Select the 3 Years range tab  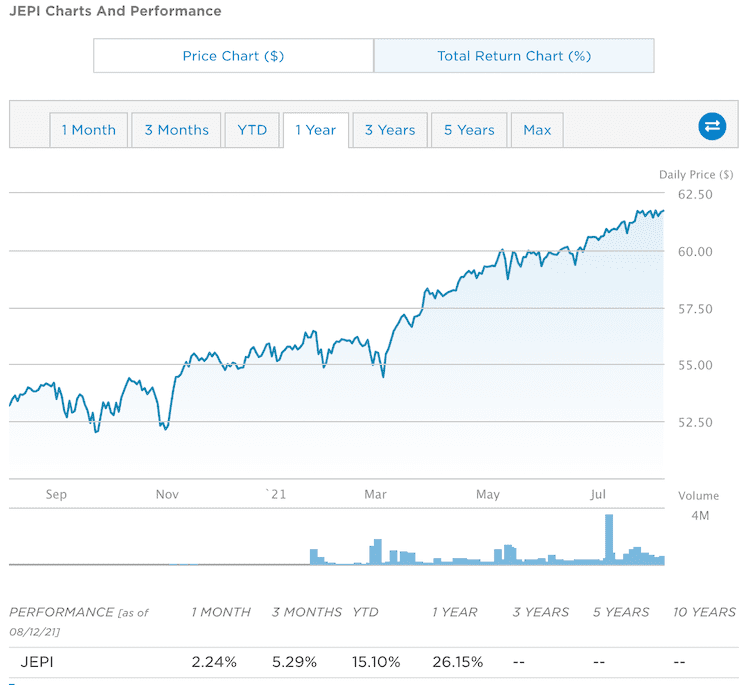(390, 130)
